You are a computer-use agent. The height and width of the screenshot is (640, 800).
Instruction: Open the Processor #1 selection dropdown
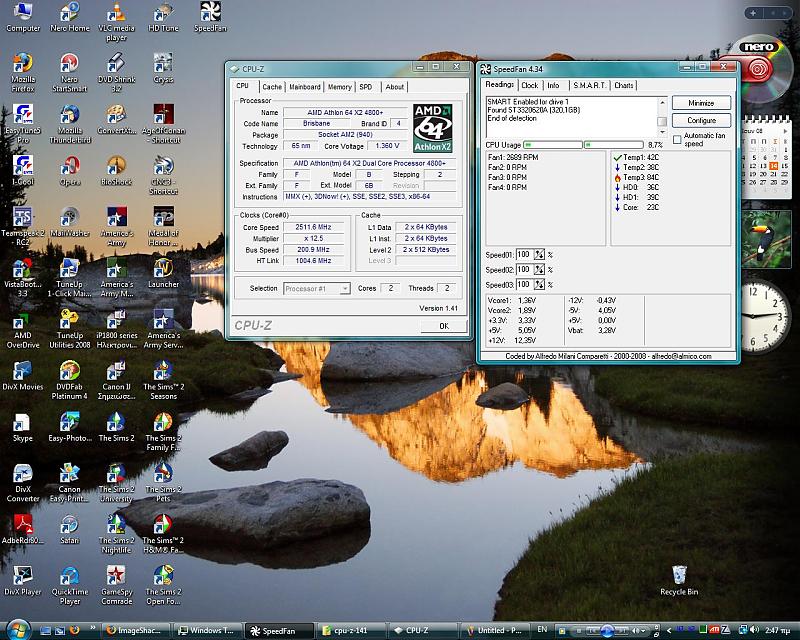click(316, 288)
